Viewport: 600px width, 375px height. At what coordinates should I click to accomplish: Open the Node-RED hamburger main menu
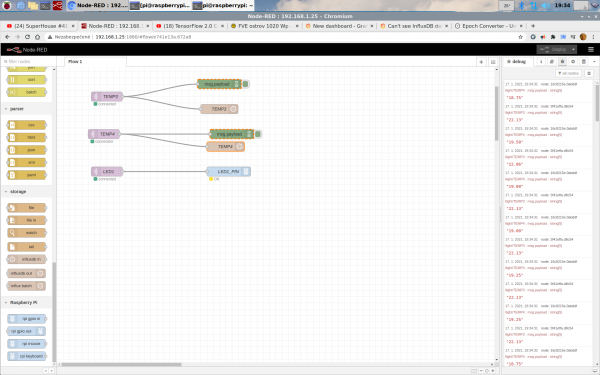point(591,50)
